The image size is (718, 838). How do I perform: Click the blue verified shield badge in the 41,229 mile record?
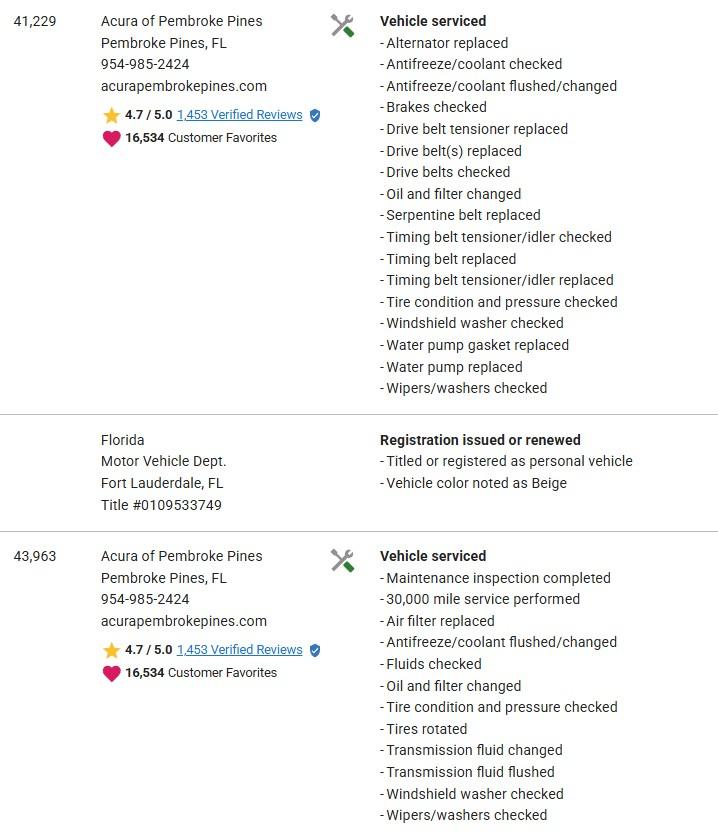[x=315, y=116]
